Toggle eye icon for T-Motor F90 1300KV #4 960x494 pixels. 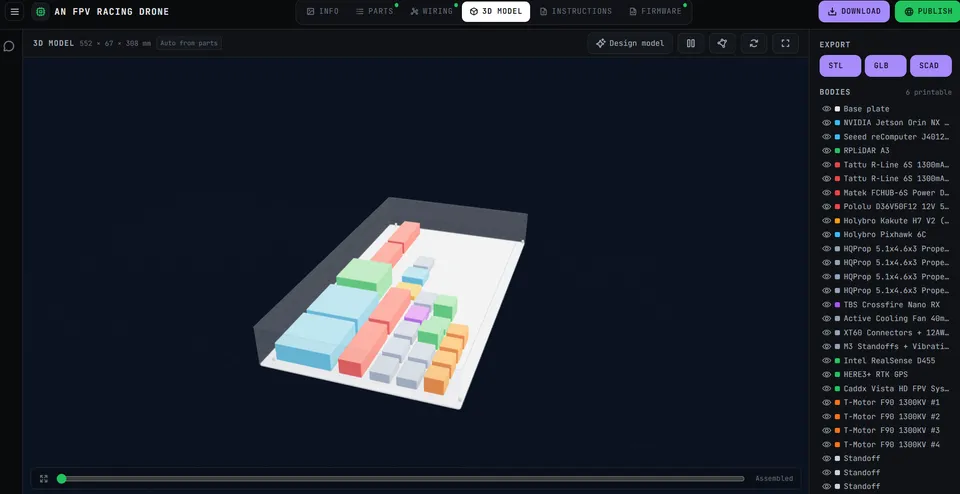[827, 444]
